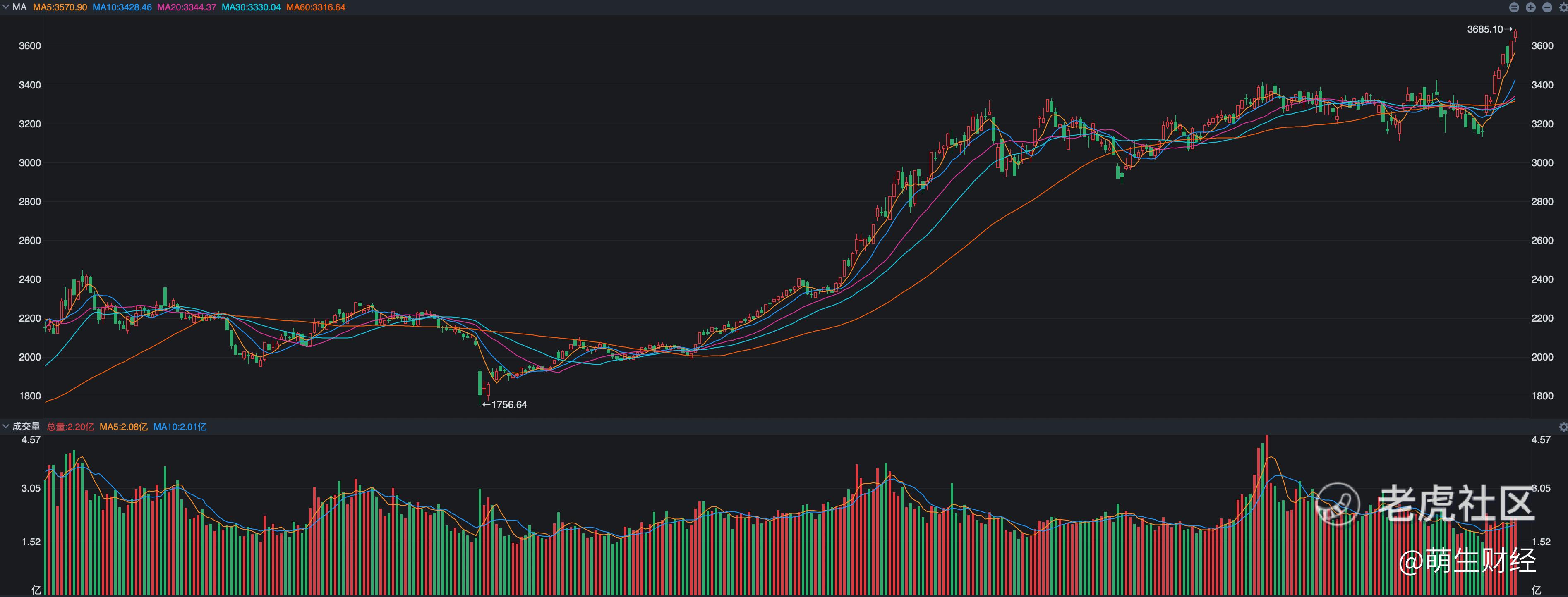Click volume MA10:2.01亿 legend
Viewport: 1568px width, 597px height.
[x=180, y=427]
